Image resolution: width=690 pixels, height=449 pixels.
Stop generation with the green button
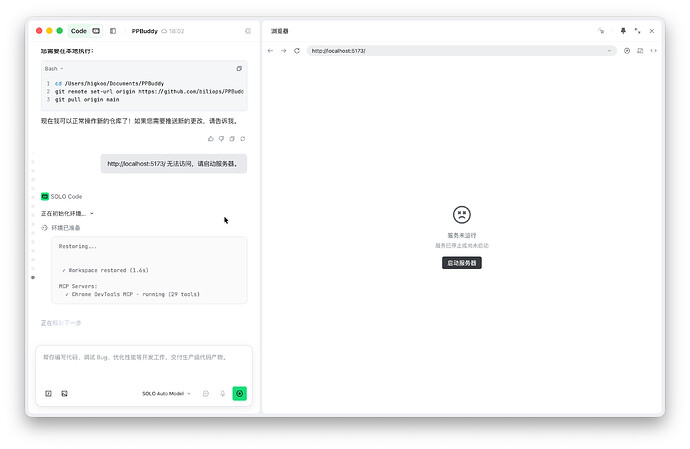[239, 394]
